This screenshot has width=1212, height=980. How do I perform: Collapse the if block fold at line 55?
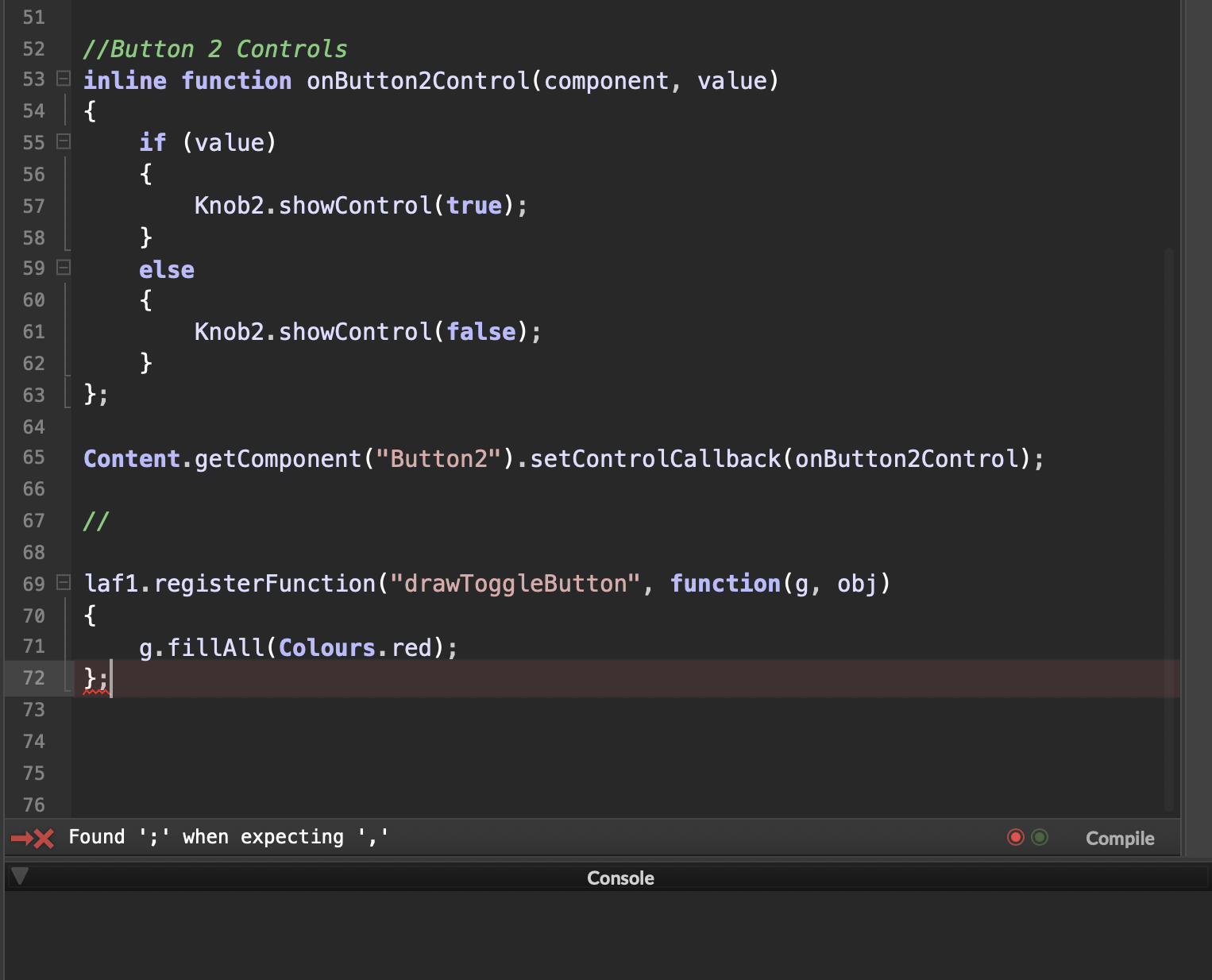click(64, 141)
